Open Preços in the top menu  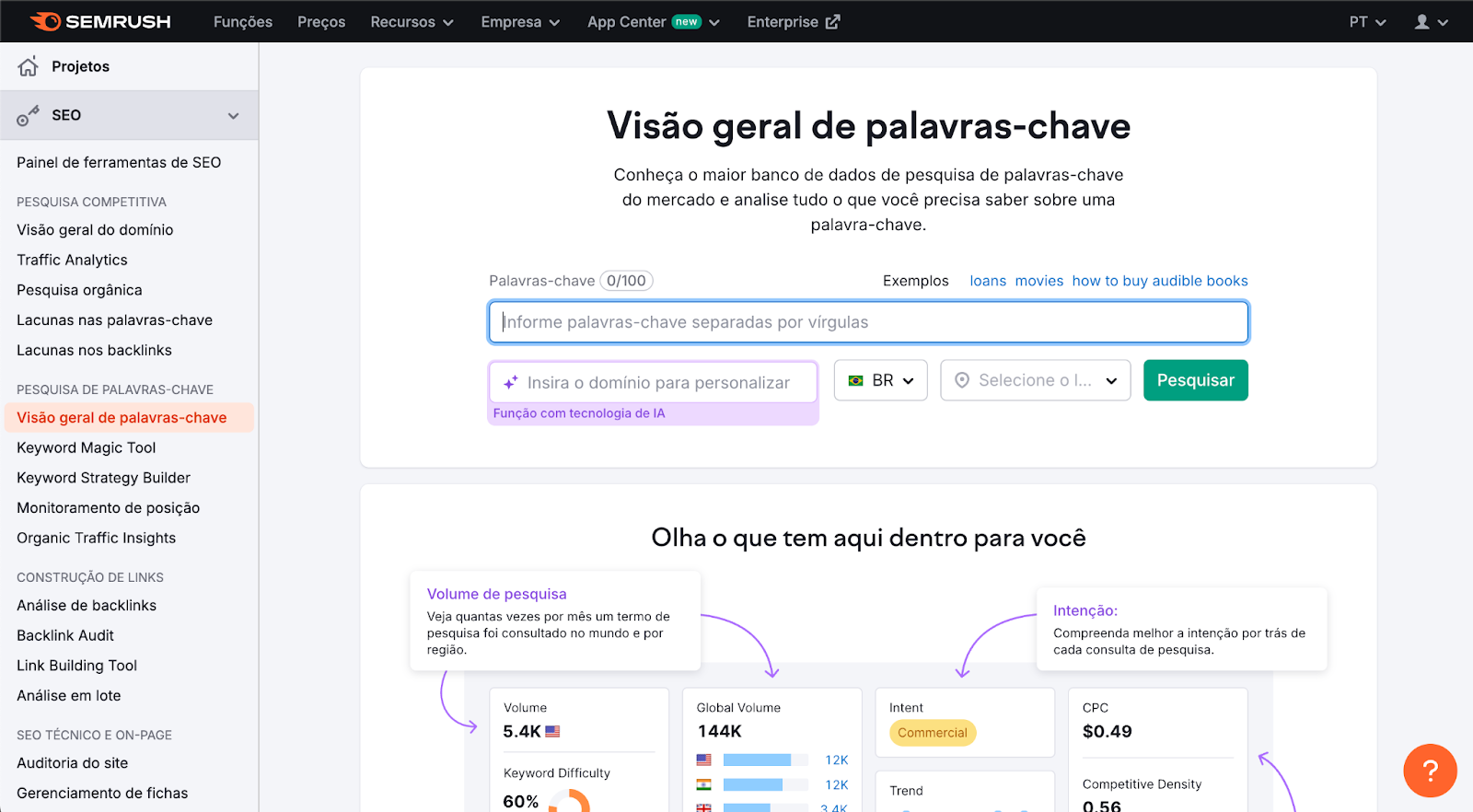pos(321,22)
